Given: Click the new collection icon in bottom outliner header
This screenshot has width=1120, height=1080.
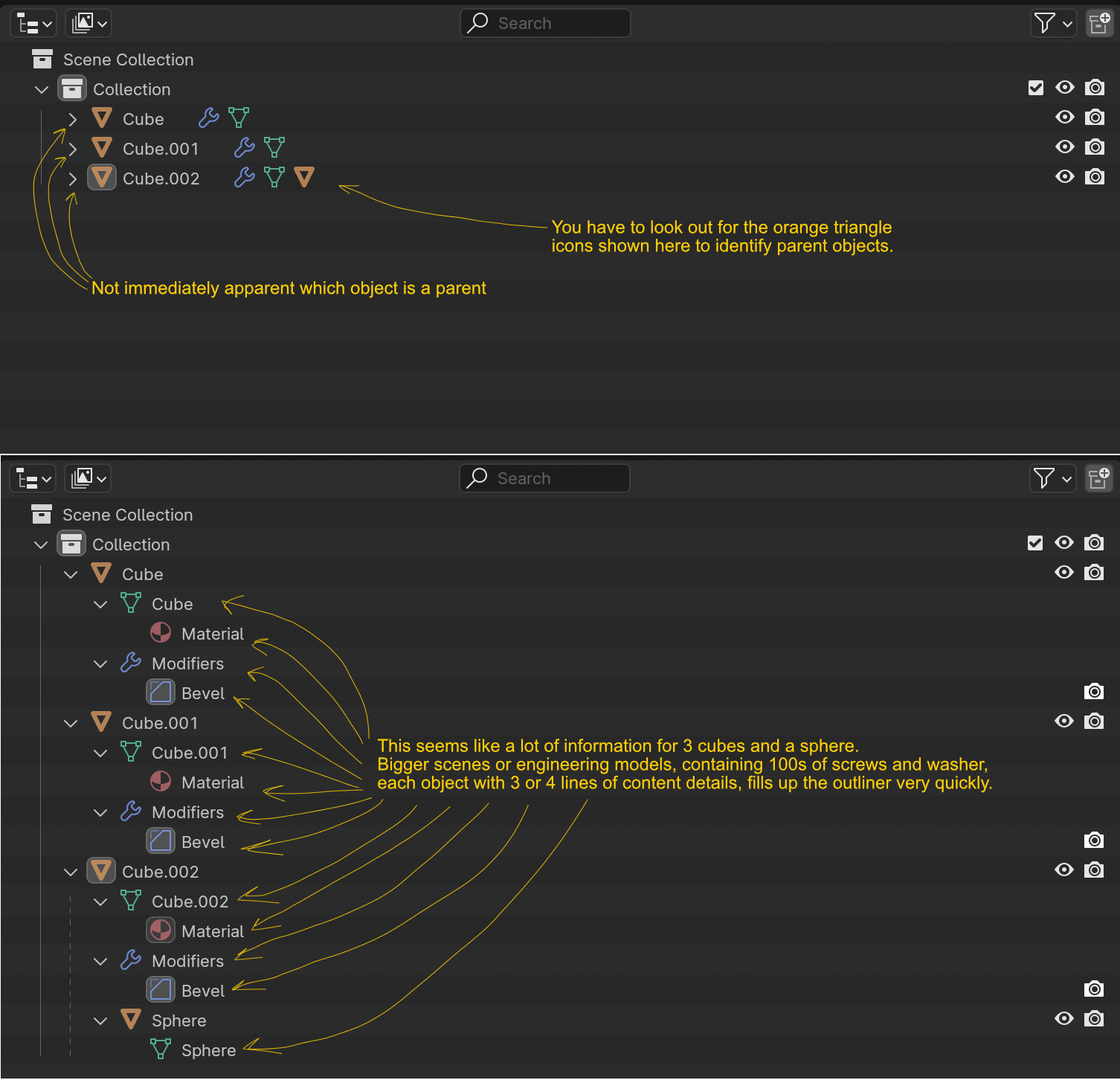Looking at the screenshot, I should (1098, 478).
